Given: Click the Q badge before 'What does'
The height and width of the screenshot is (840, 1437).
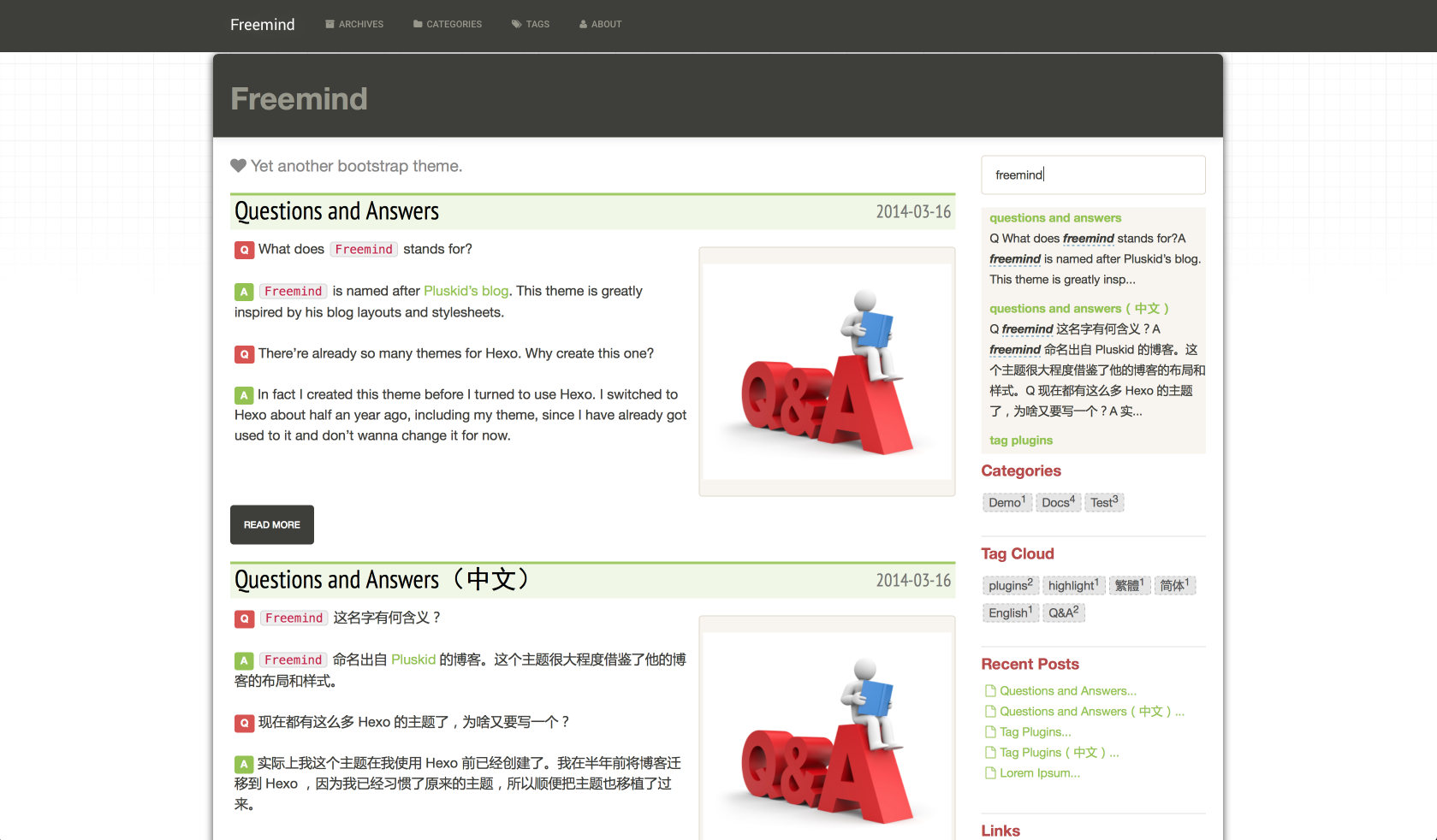Looking at the screenshot, I should pyautogui.click(x=244, y=250).
